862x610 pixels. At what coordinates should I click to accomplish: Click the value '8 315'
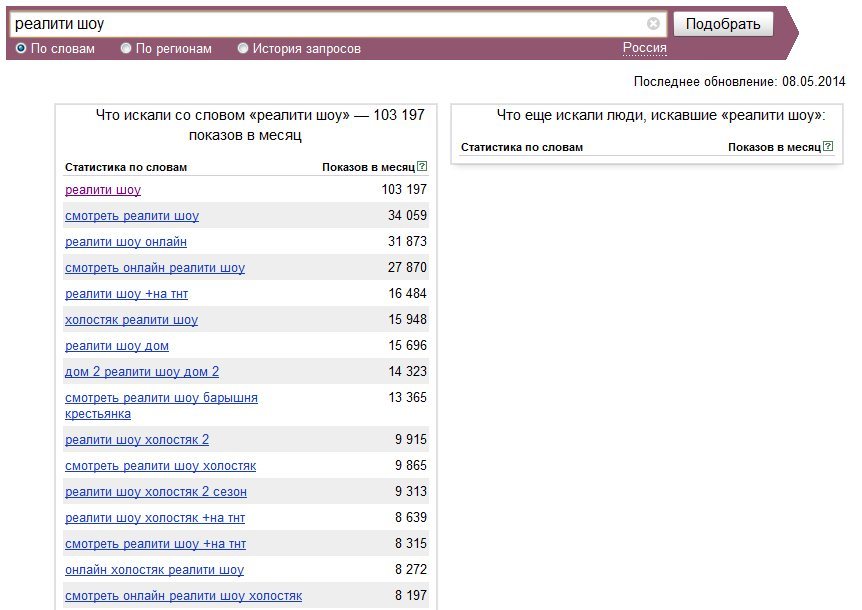click(411, 543)
